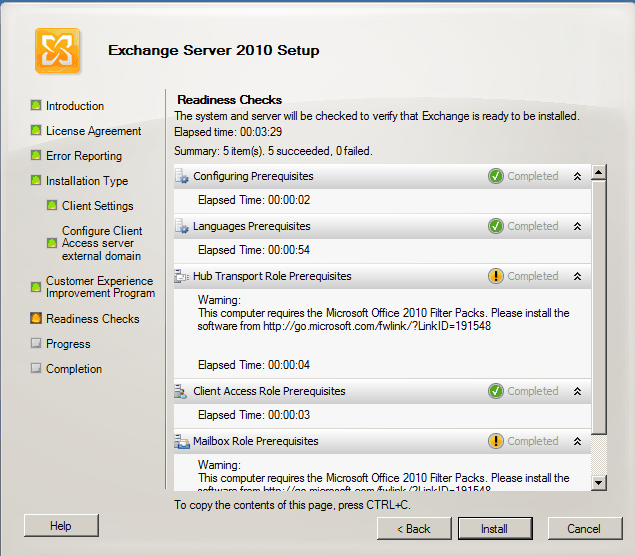635x556 pixels.
Task: Click the Warning label under Mailbox Role Prerequisites
Action: point(219,465)
